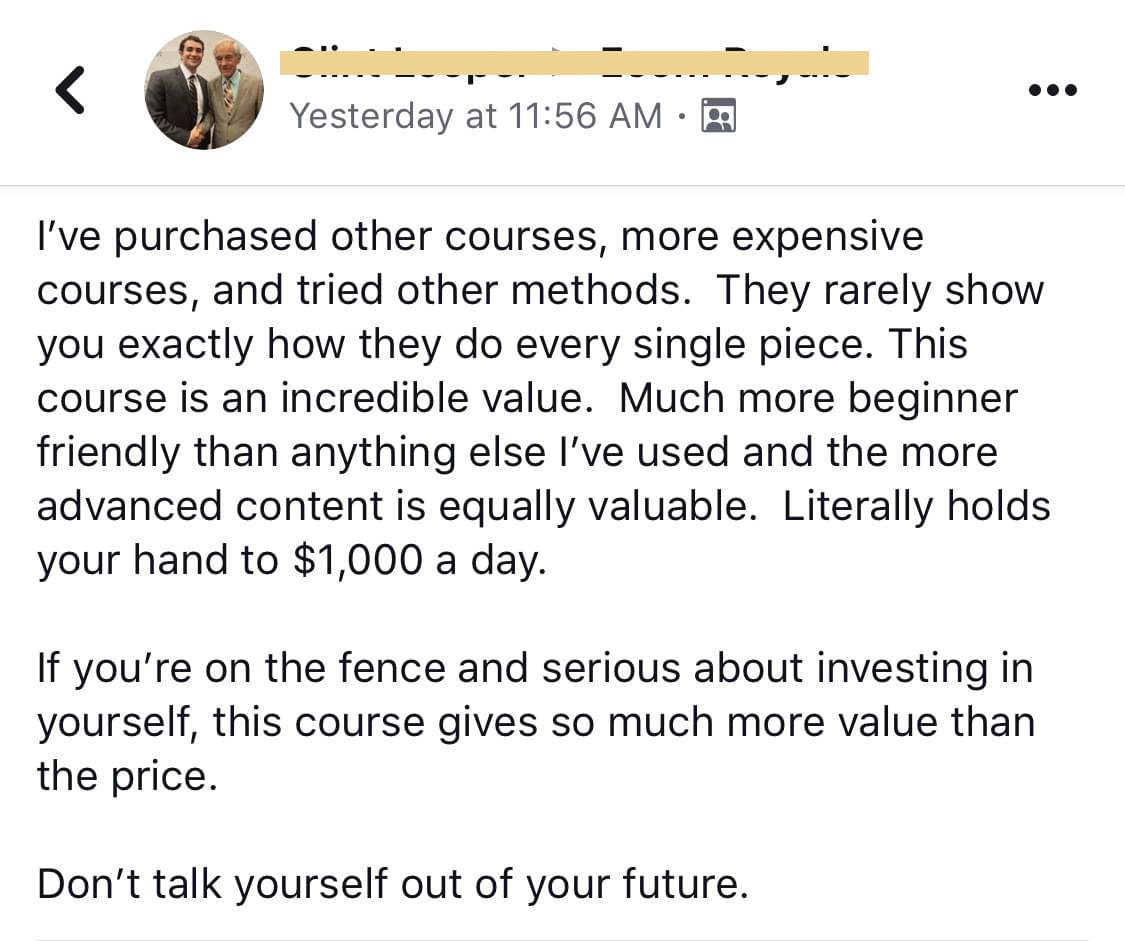Tap the group members audience icon
Screen dimensions: 1125x941
pyautogui.click(x=719, y=115)
